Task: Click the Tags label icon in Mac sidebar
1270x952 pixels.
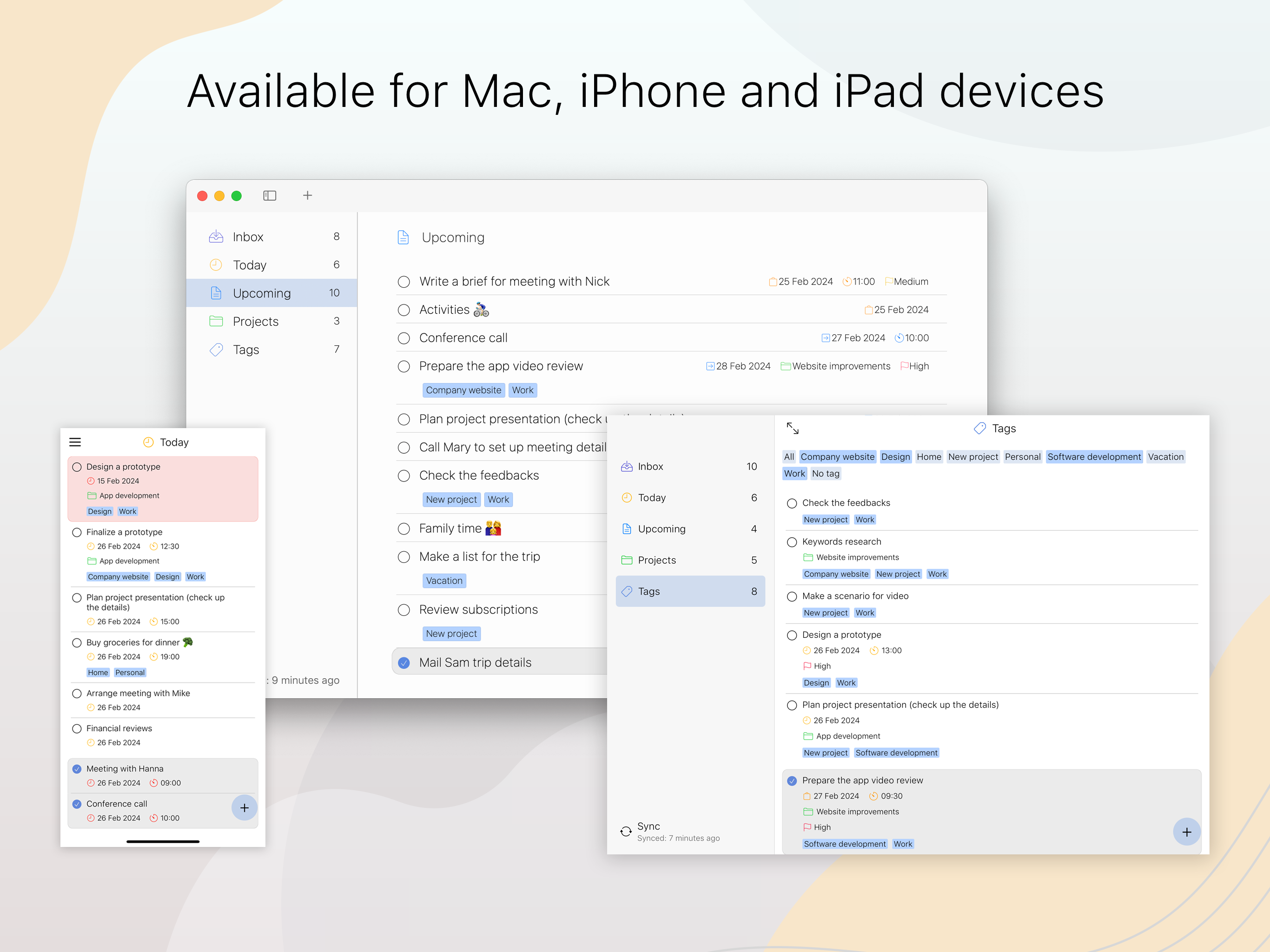Action: click(216, 349)
